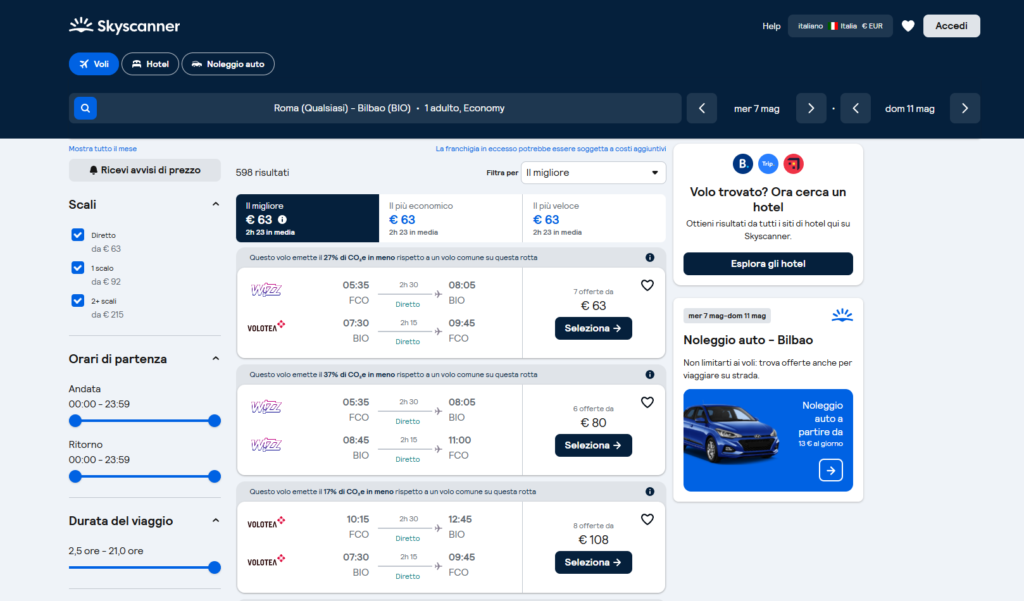This screenshot has width=1024, height=601.
Task: Select the Il più veloce sorting tab
Action: click(x=594, y=218)
